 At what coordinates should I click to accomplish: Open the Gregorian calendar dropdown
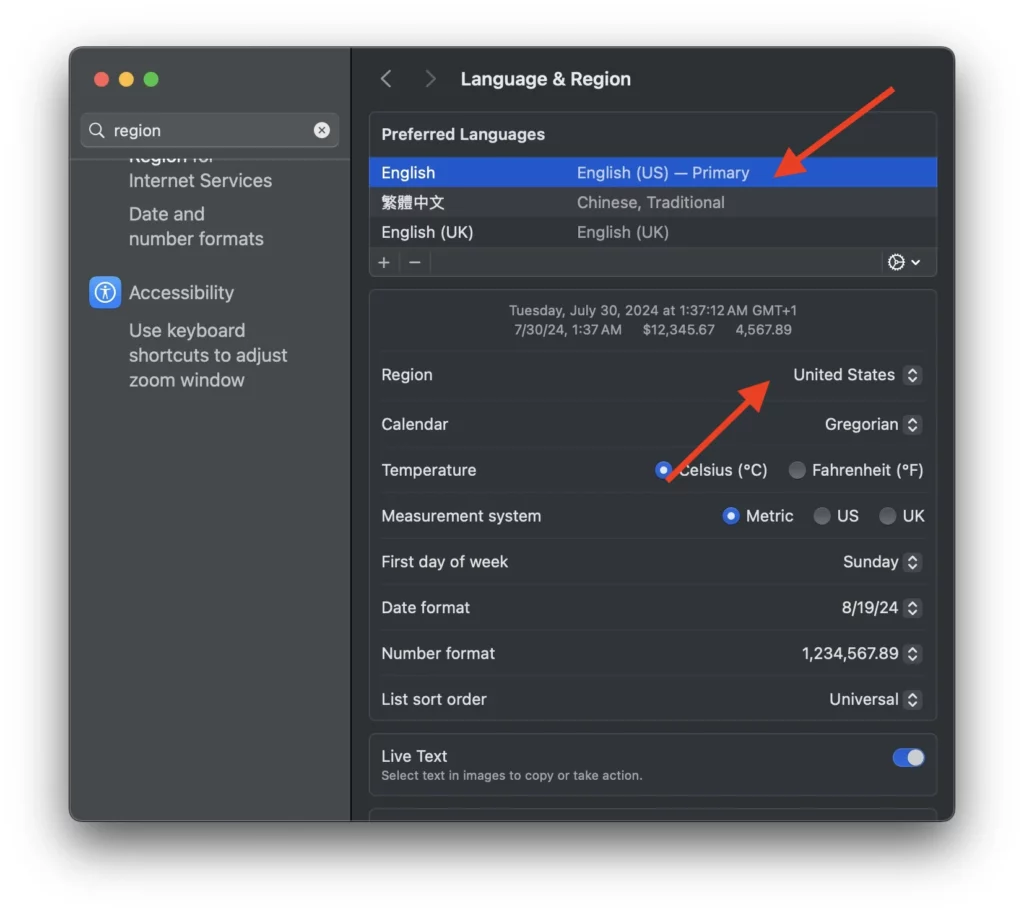point(872,424)
